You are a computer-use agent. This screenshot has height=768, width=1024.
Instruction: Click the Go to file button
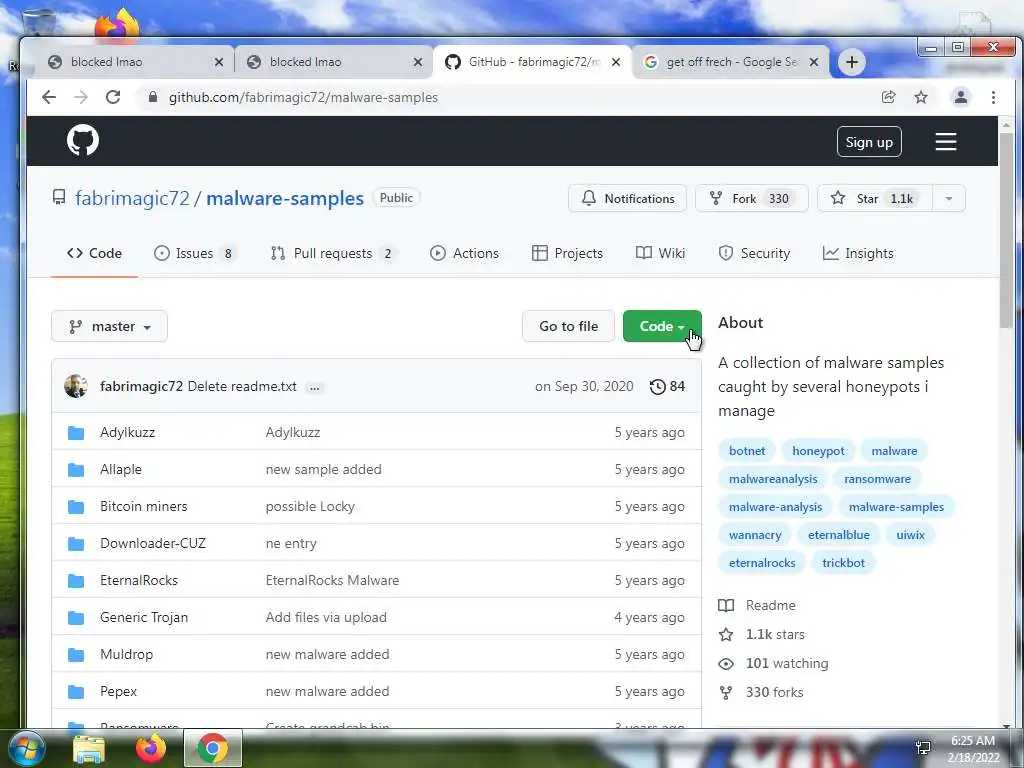568,326
